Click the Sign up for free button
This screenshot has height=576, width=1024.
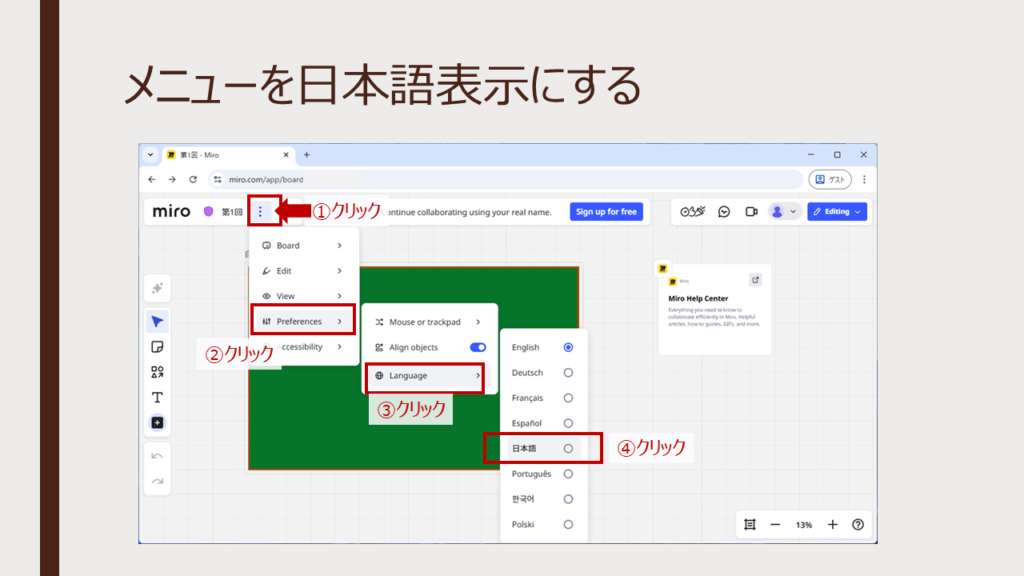606,212
